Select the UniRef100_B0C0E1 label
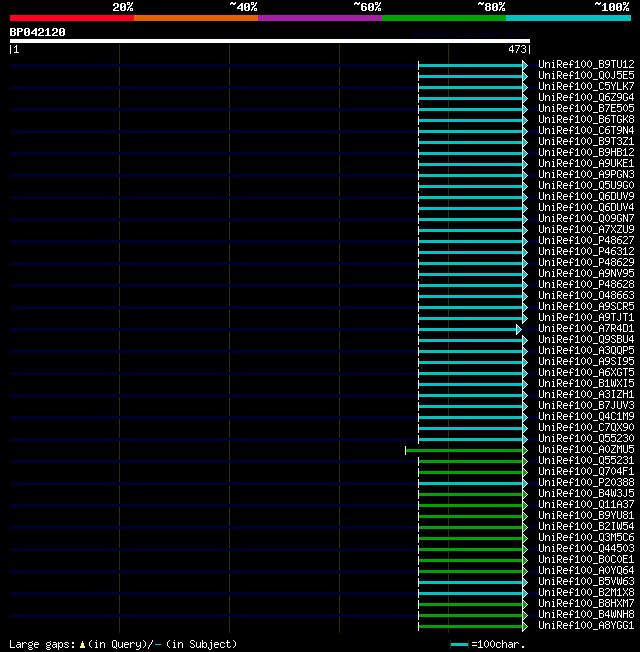 pyautogui.click(x=586, y=559)
